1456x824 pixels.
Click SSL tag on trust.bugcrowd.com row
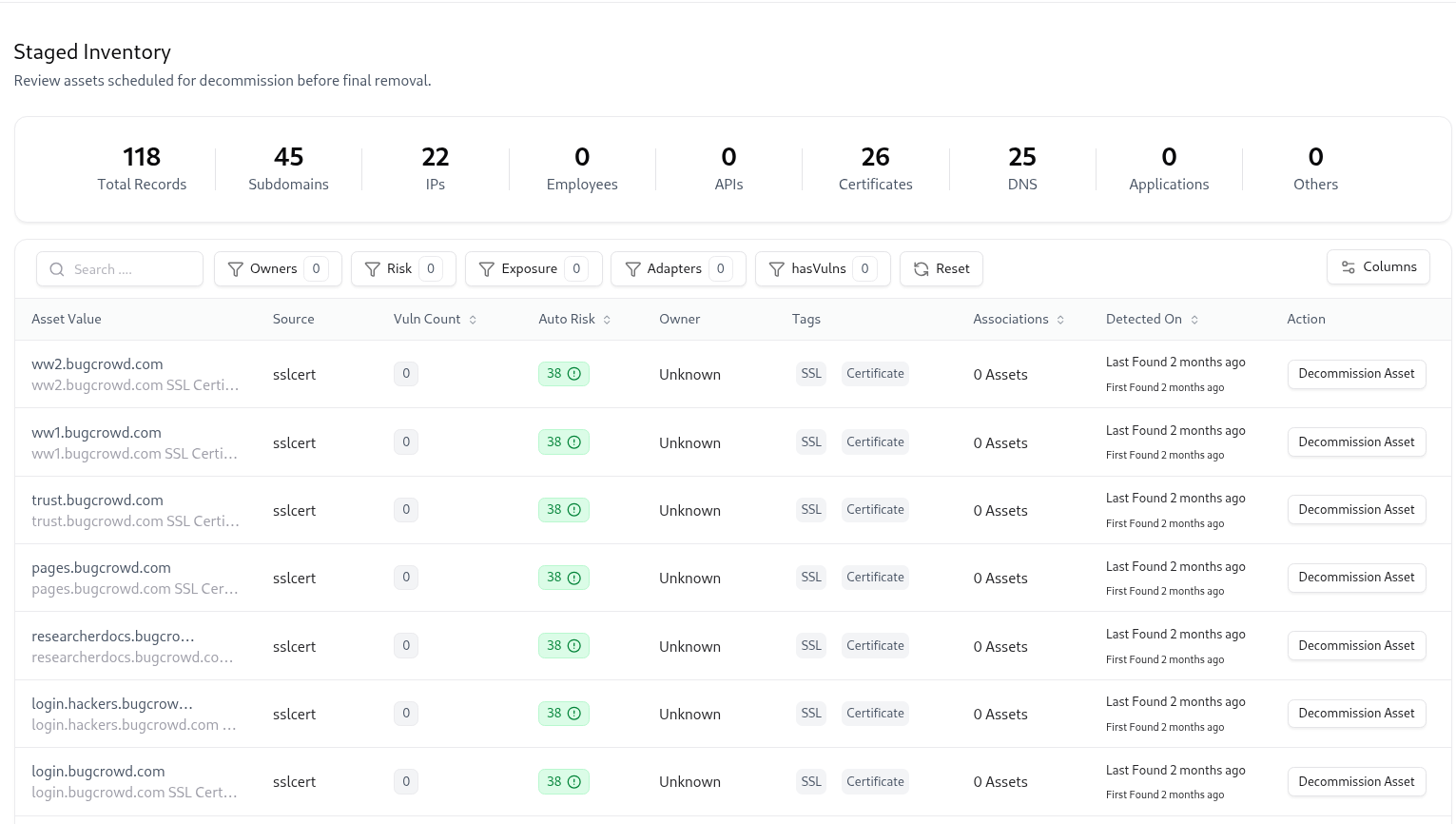pos(811,510)
